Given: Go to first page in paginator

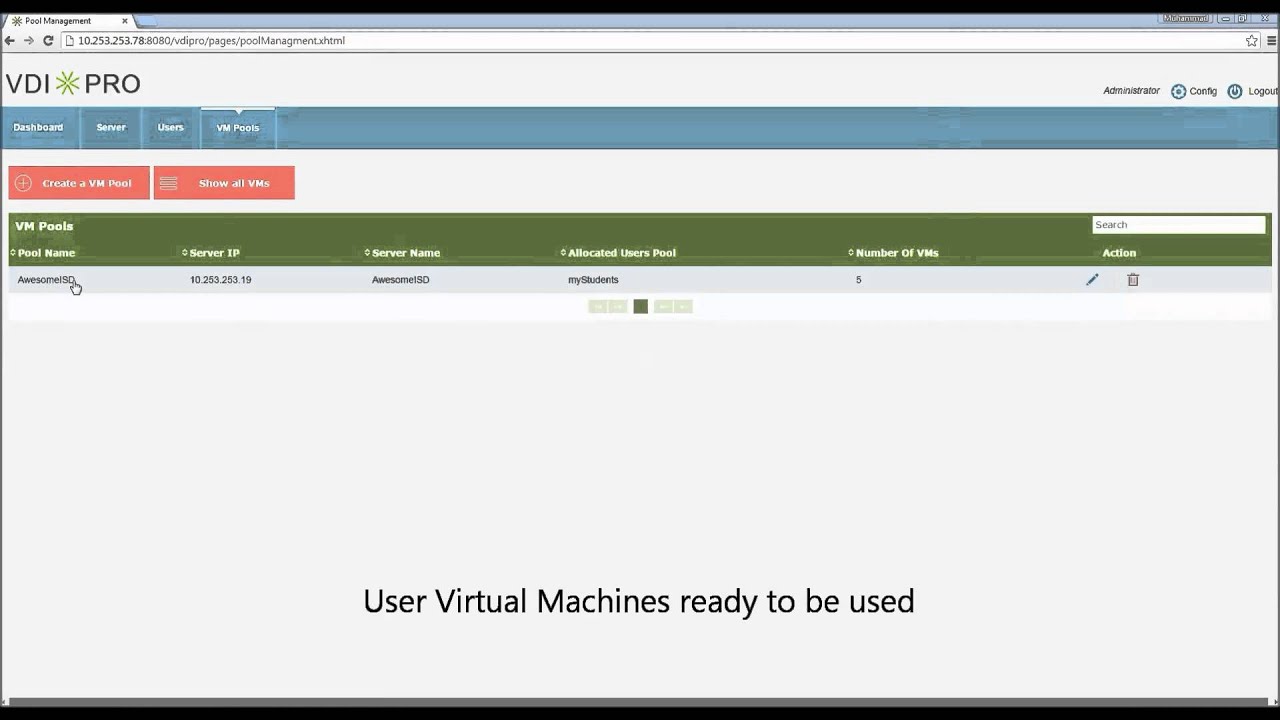Looking at the screenshot, I should pyautogui.click(x=598, y=307).
